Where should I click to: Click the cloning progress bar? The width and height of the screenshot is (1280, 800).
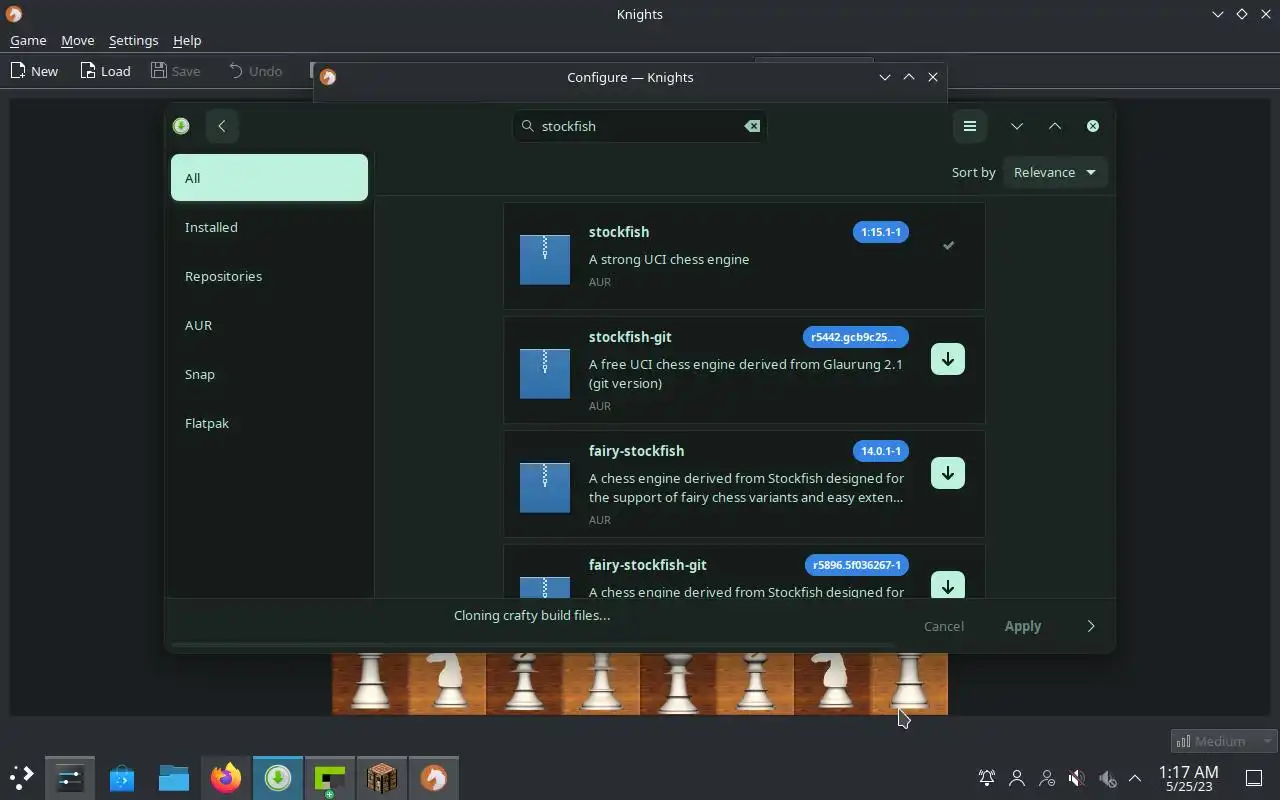click(531, 646)
